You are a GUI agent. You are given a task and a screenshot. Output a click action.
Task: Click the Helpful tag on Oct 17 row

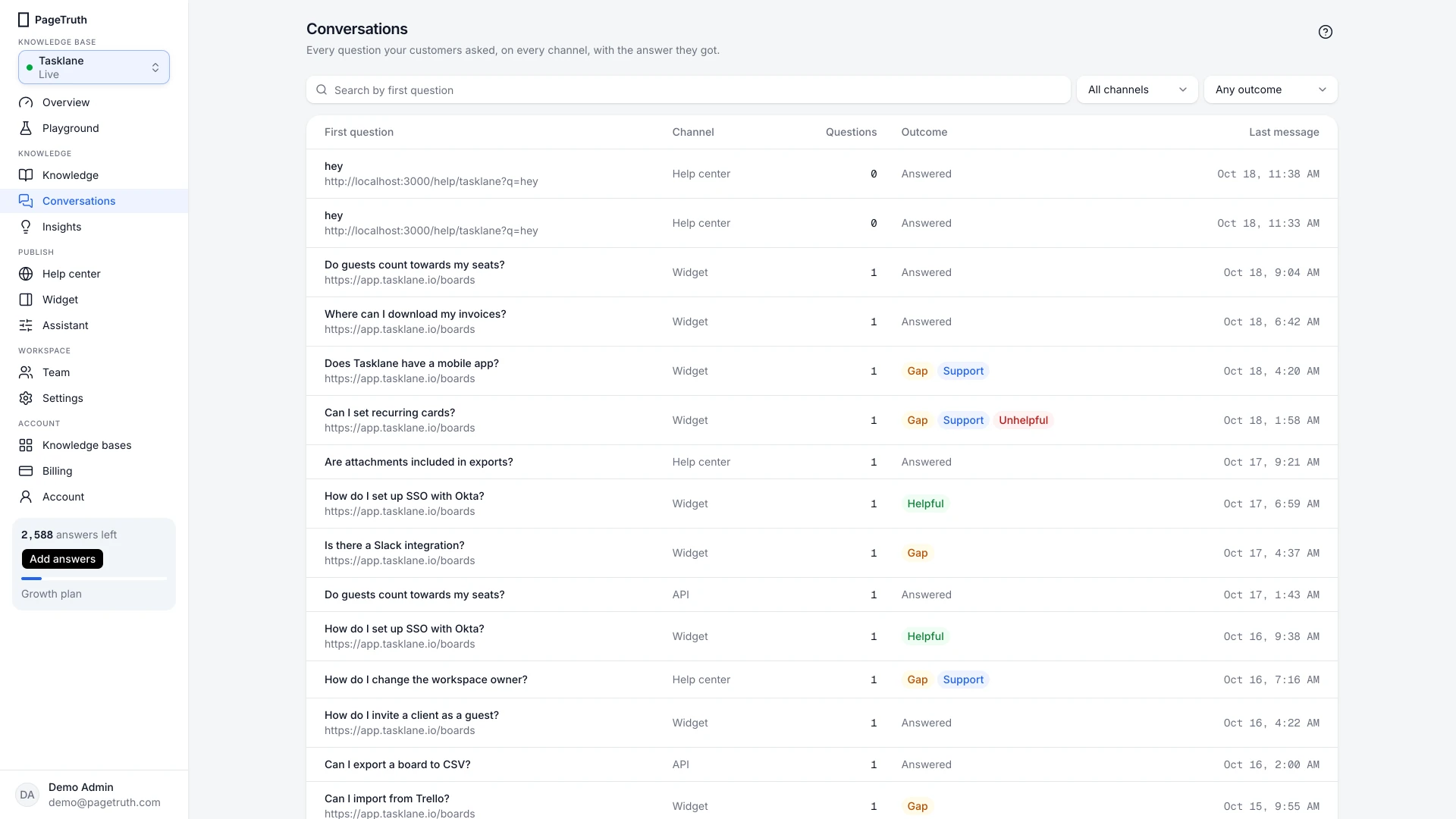coord(925,504)
